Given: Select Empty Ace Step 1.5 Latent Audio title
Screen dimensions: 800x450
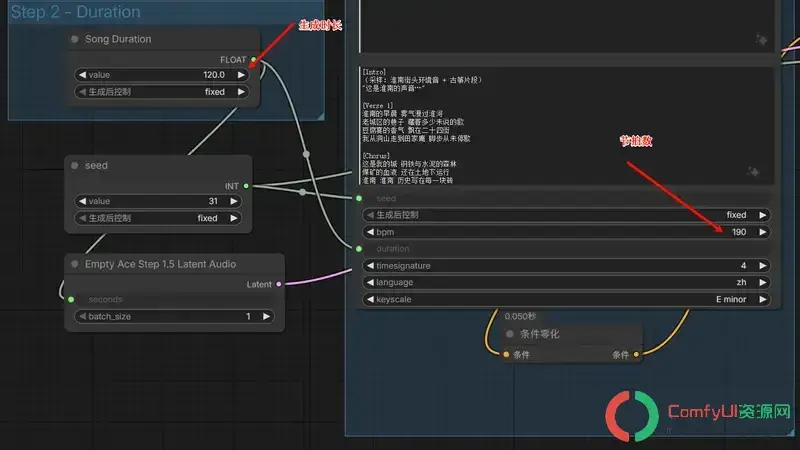Looking at the screenshot, I should (x=160, y=264).
